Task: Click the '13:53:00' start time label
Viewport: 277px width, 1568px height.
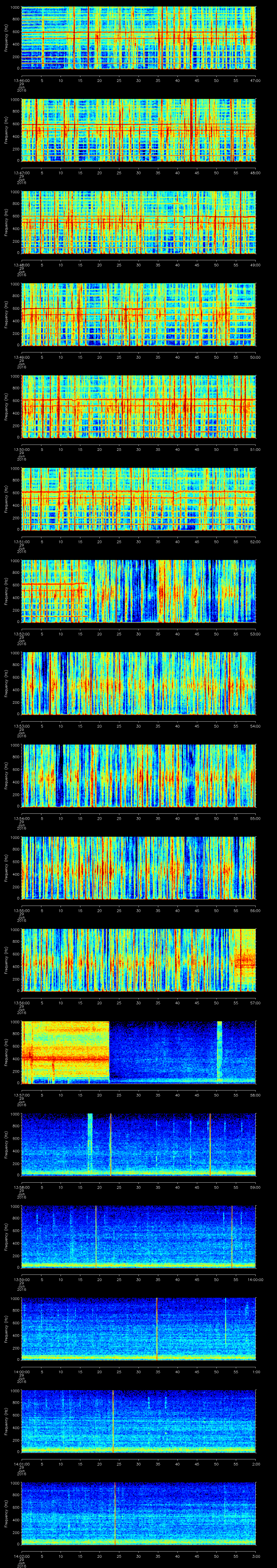Action: (21, 726)
